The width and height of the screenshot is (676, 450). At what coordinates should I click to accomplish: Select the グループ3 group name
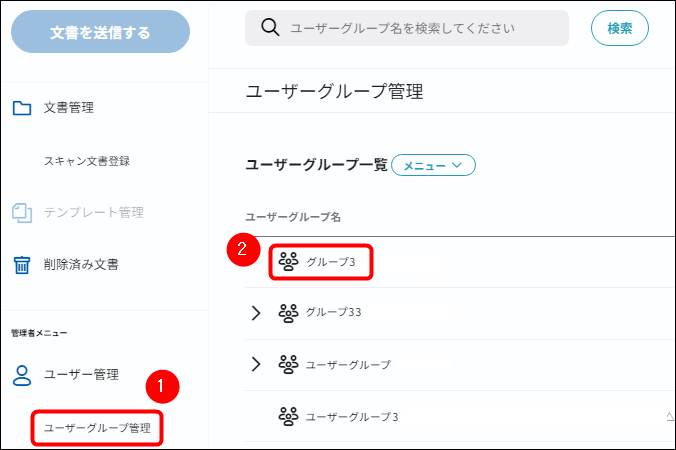(x=331, y=262)
